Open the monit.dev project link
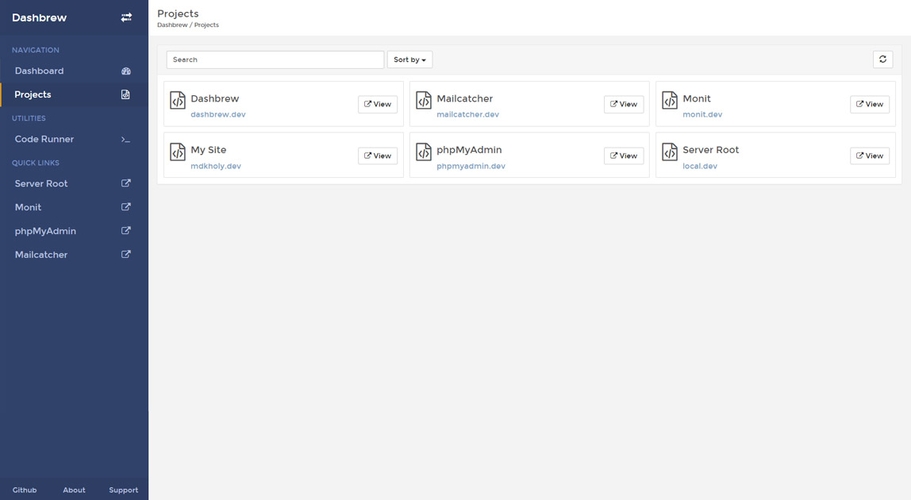911x500 pixels. click(x=702, y=115)
